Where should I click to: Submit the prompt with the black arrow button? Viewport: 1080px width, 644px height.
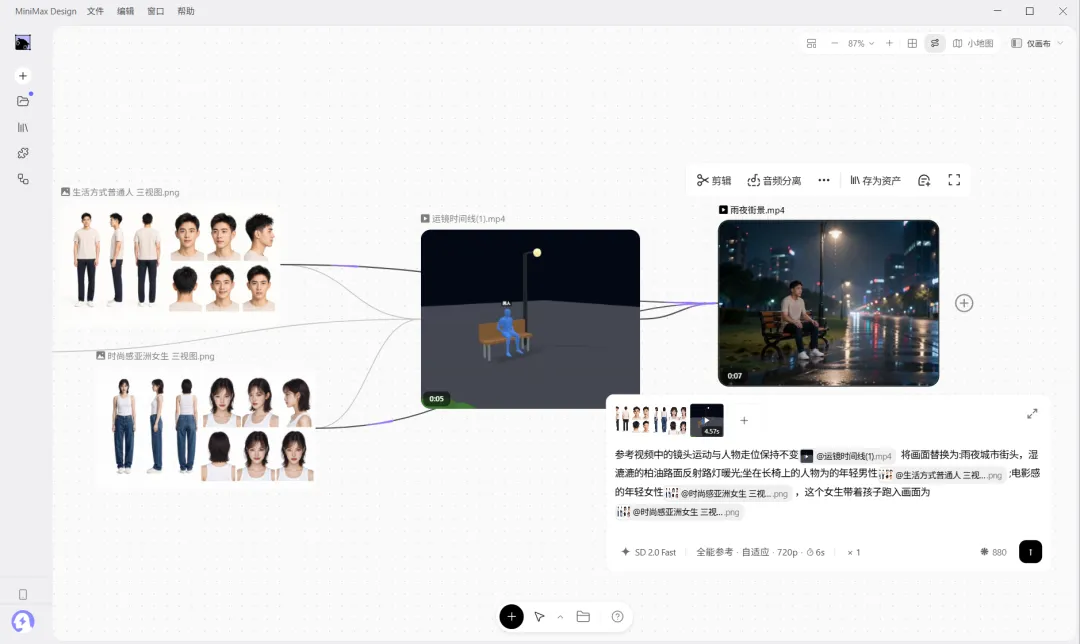(x=1030, y=552)
